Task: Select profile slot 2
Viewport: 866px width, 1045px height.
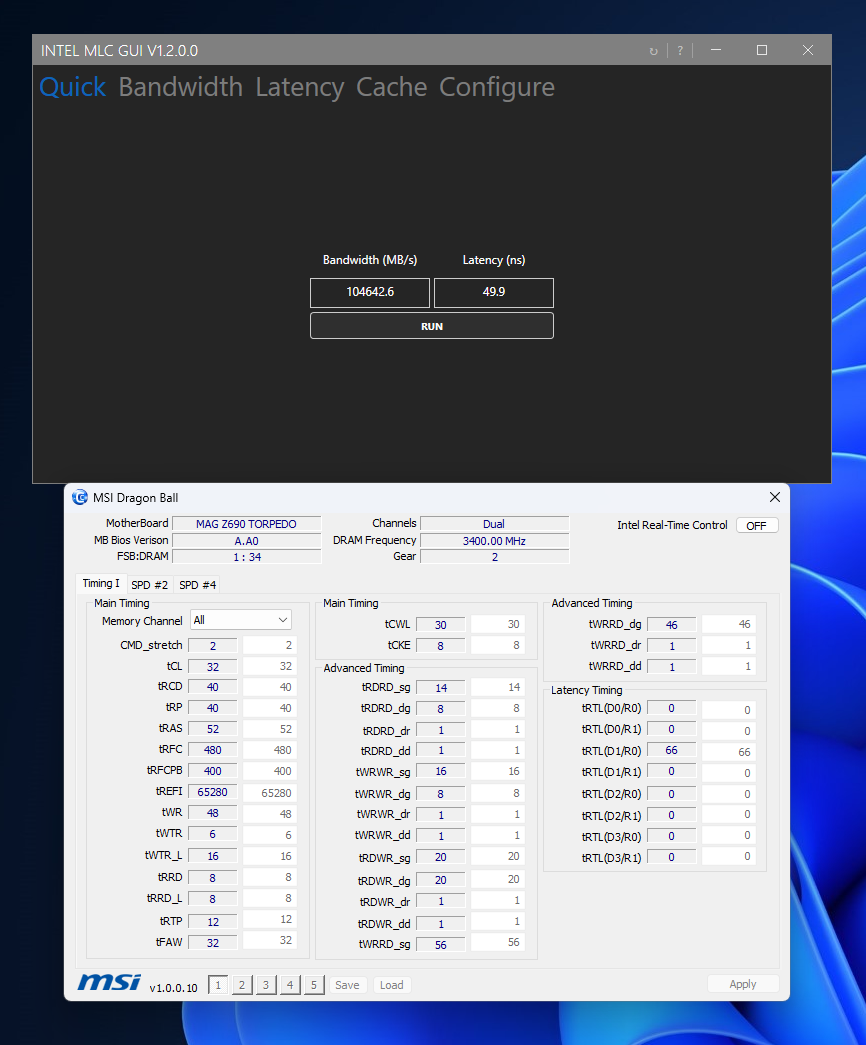Action: point(242,984)
